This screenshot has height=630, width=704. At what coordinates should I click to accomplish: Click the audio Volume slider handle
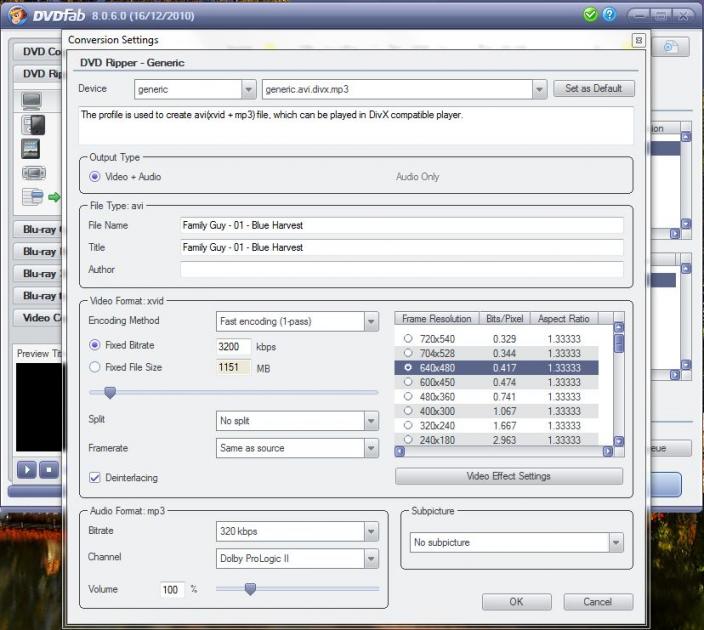click(x=250, y=588)
